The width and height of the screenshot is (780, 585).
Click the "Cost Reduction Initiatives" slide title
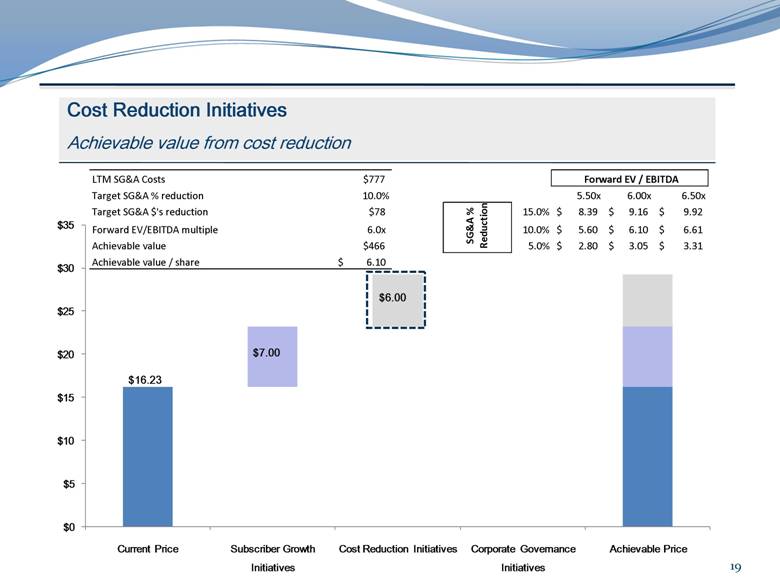[x=176, y=109]
